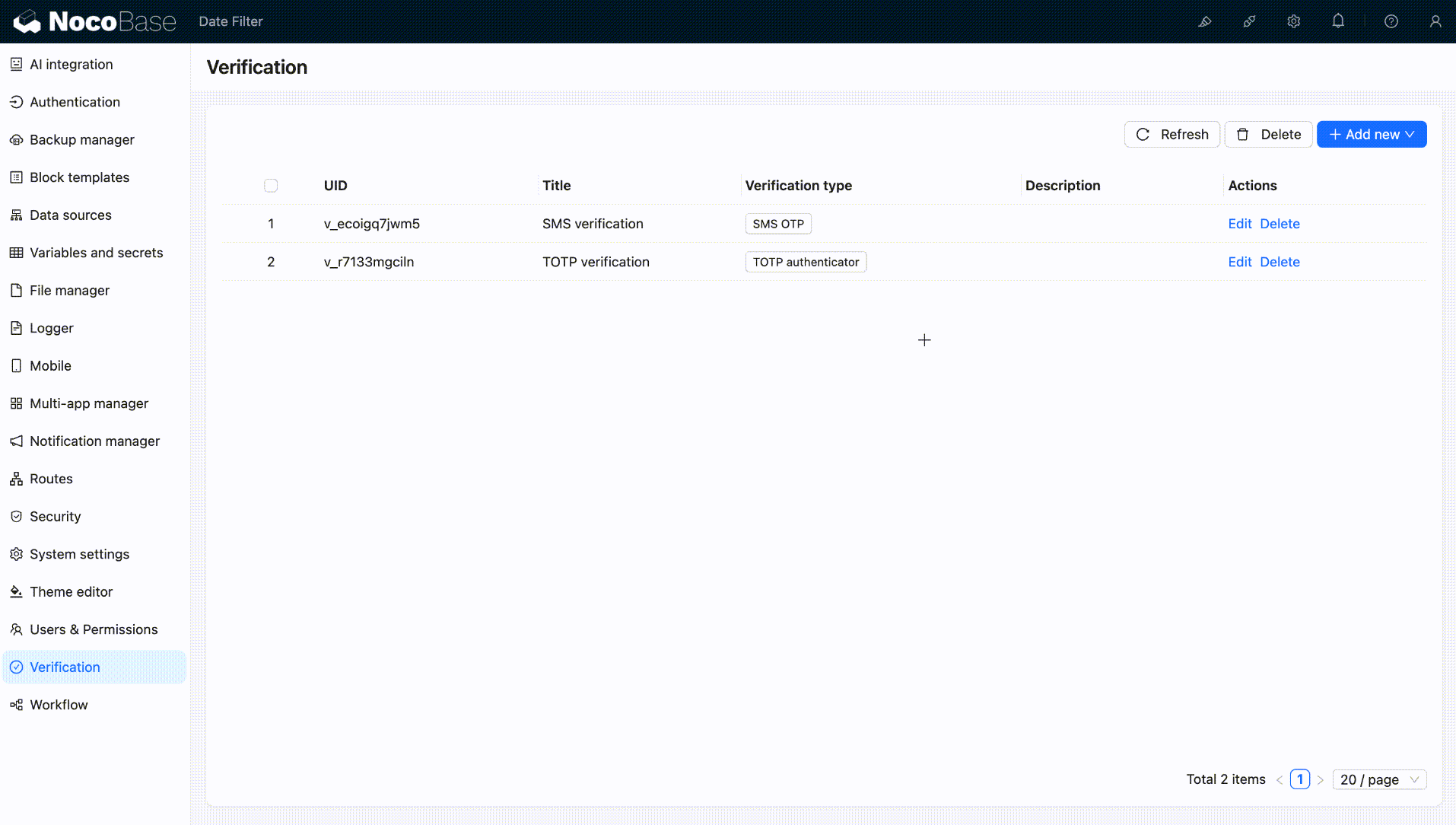1456x825 pixels.
Task: Open the plugin settings gear icon
Action: [1294, 21]
